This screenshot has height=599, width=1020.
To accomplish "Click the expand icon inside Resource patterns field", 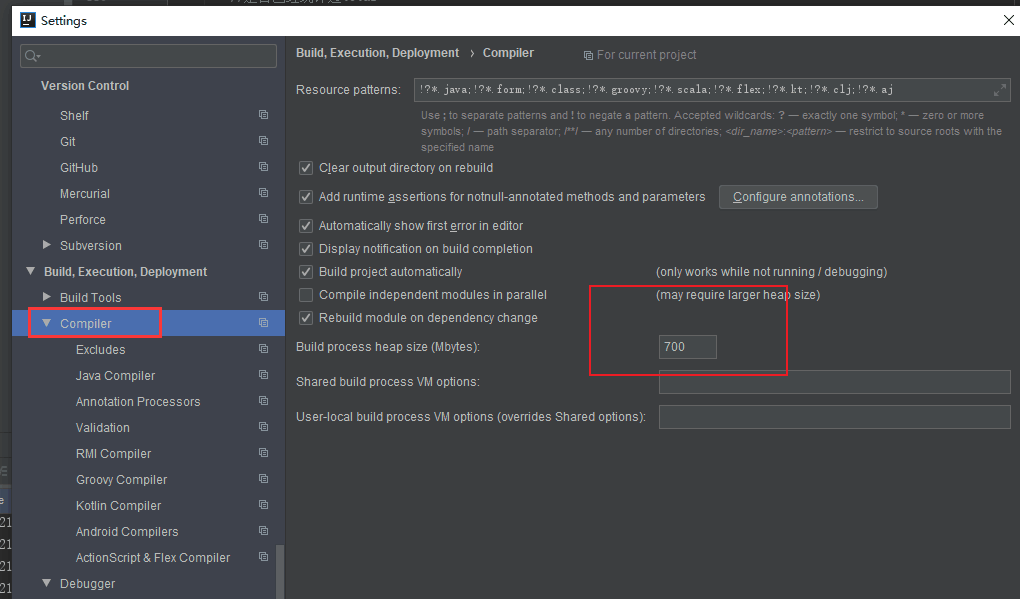I will point(999,89).
